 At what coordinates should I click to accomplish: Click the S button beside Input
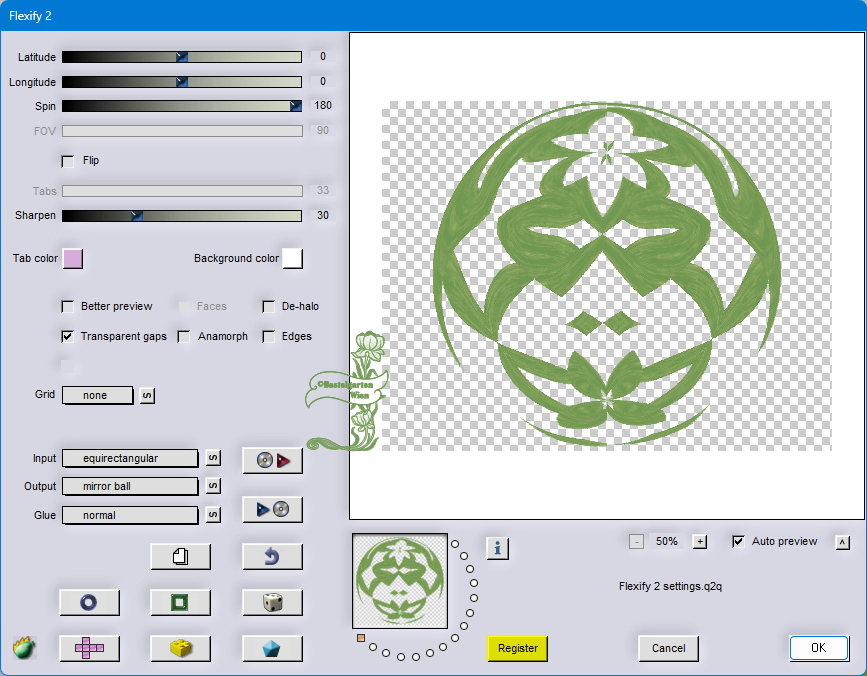(213, 458)
